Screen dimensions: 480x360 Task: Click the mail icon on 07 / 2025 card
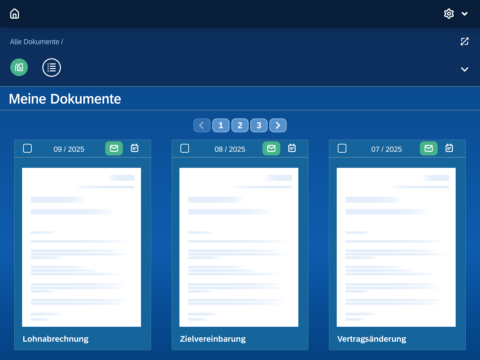(x=429, y=148)
